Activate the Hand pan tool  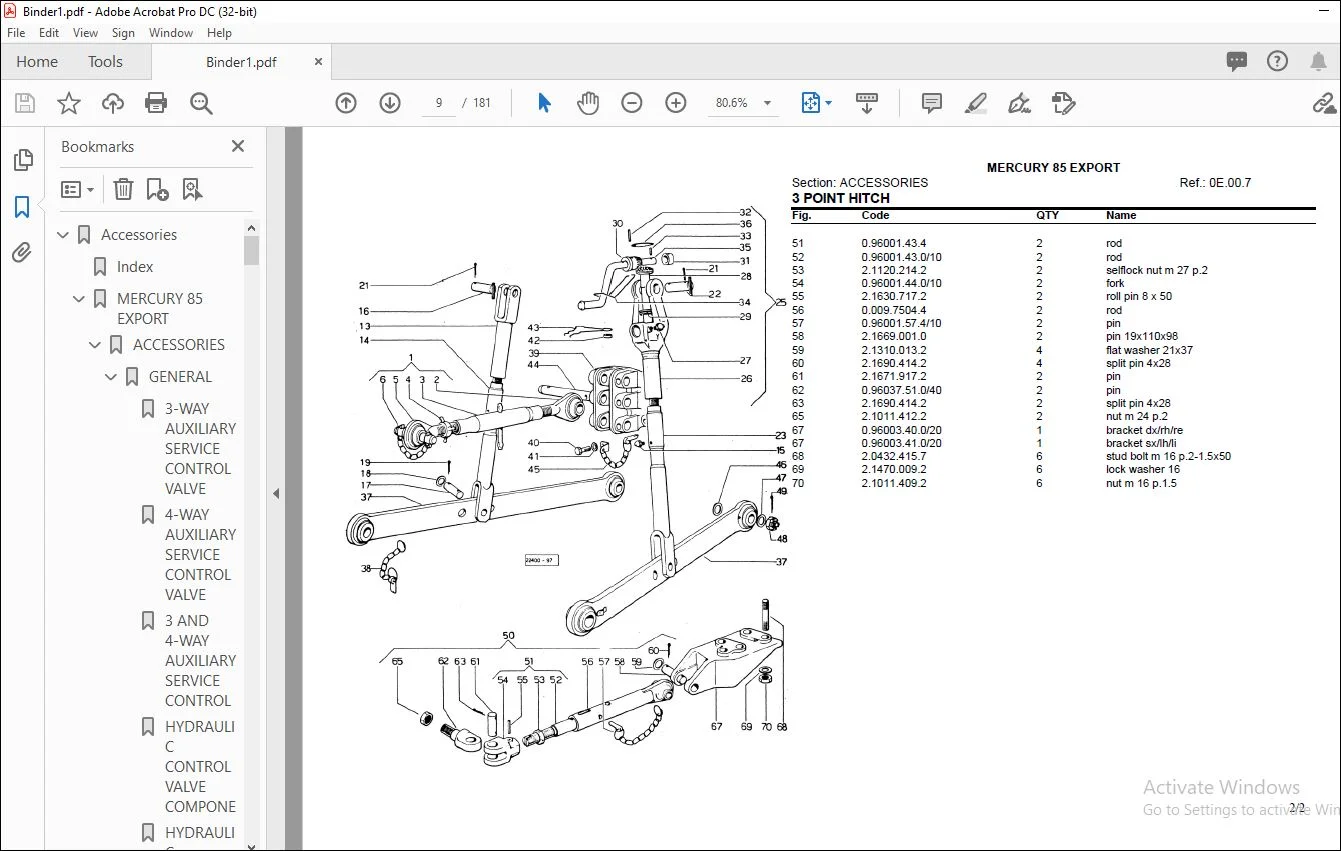tap(588, 103)
